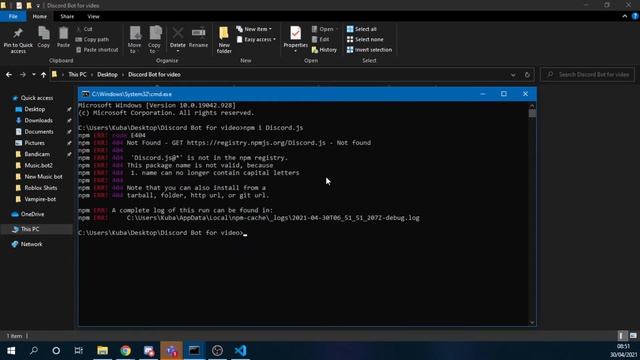Click History in the ribbon
Viewport: 640px width, 360px height.
pyautogui.click(x=324, y=50)
